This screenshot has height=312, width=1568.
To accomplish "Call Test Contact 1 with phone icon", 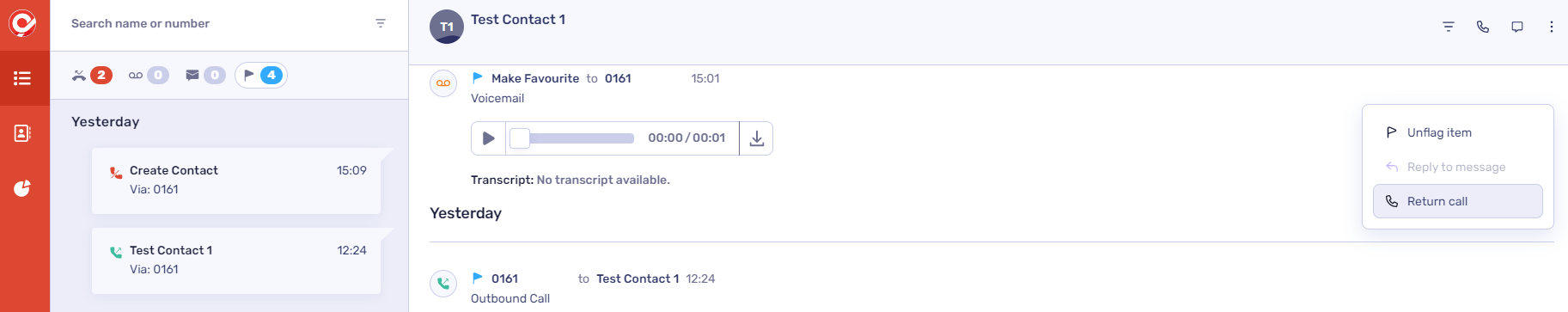I will click(x=1483, y=27).
